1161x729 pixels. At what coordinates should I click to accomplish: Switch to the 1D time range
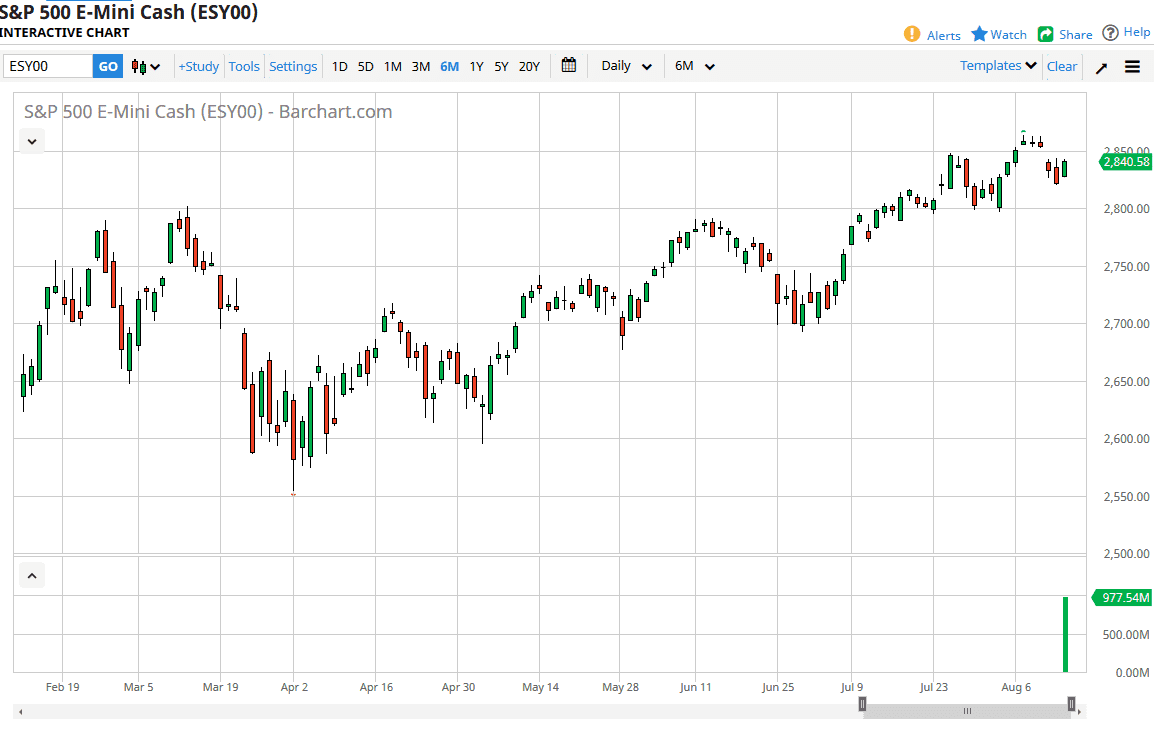pyautogui.click(x=340, y=67)
